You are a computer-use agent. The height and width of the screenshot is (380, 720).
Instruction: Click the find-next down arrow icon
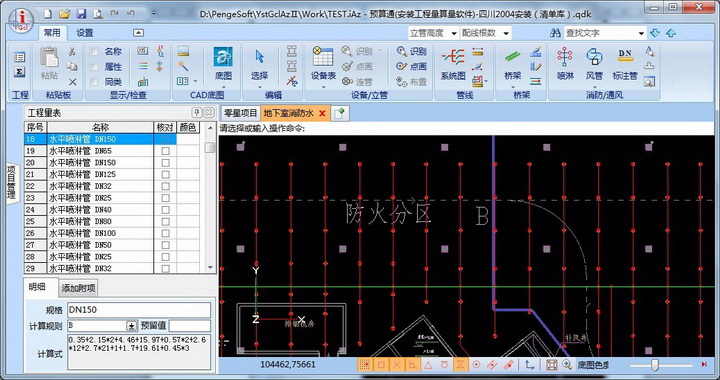pyautogui.click(x=655, y=33)
